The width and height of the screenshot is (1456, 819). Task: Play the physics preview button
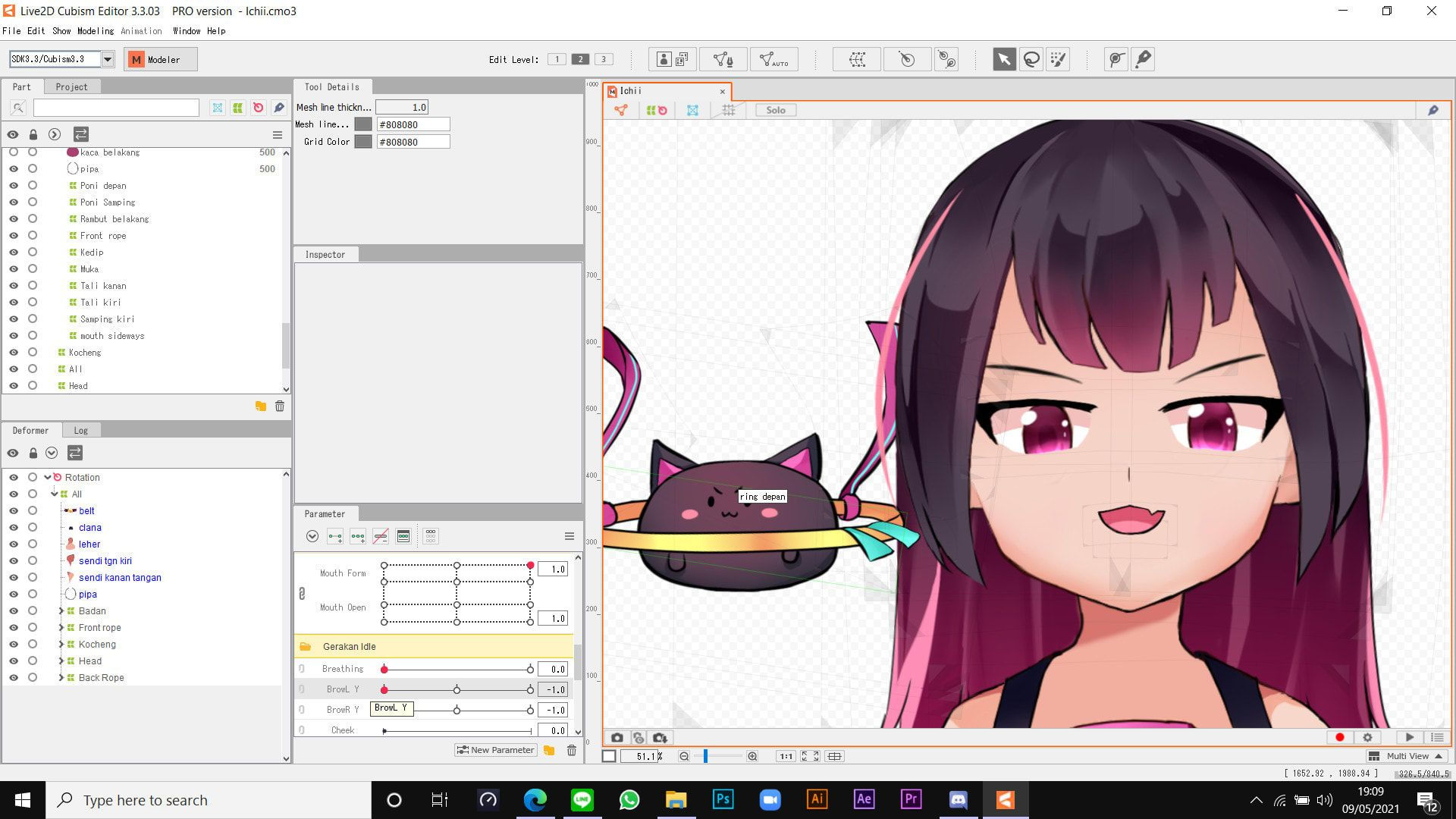coord(1410,737)
